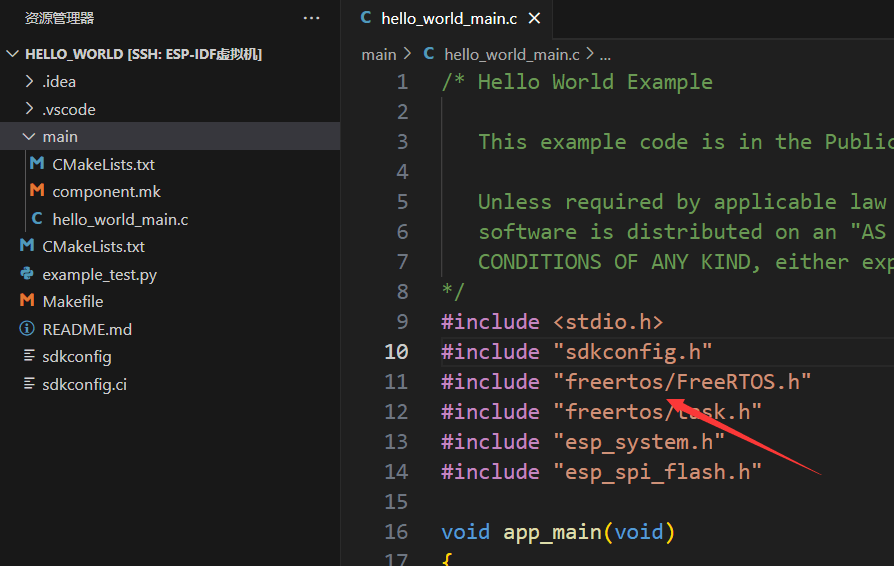Click the M icon beside component.mk
894x566 pixels.
37,191
